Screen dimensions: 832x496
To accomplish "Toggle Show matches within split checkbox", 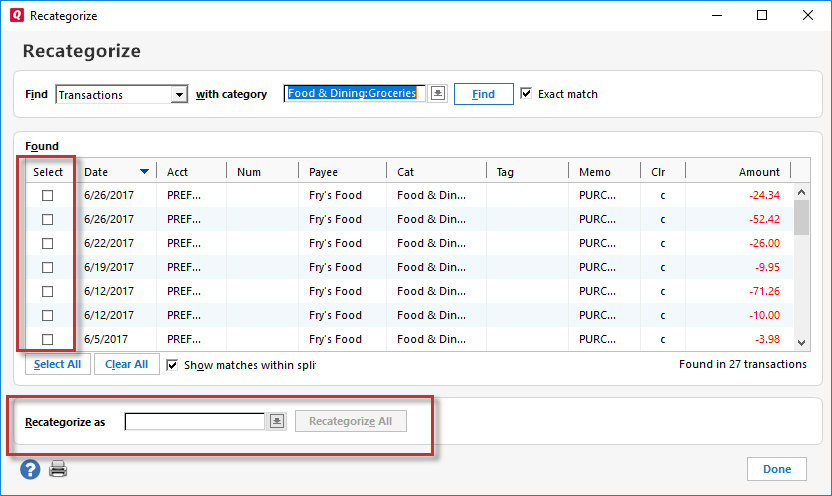I will coord(172,365).
